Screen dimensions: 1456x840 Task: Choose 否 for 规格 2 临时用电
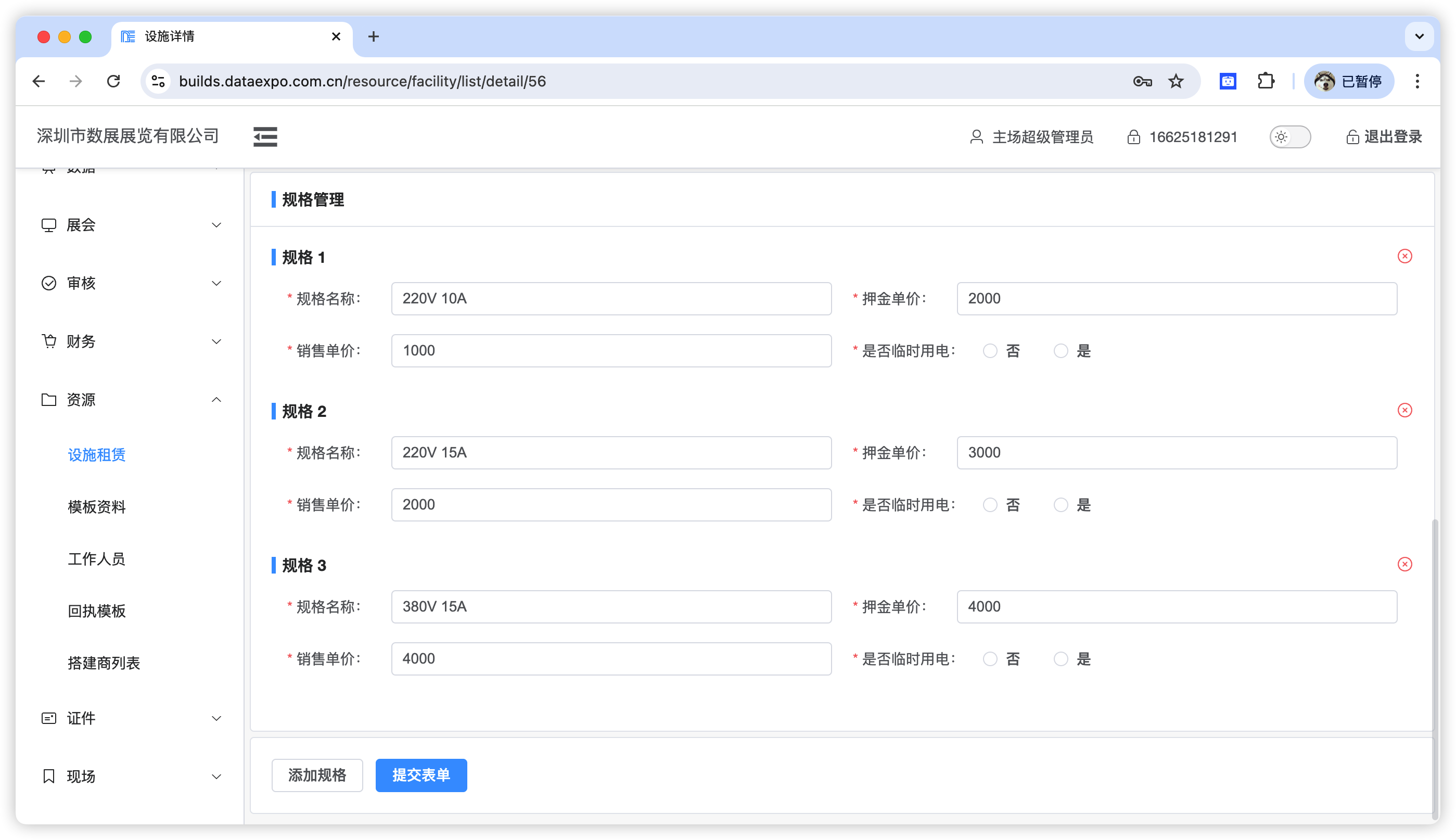pos(990,505)
